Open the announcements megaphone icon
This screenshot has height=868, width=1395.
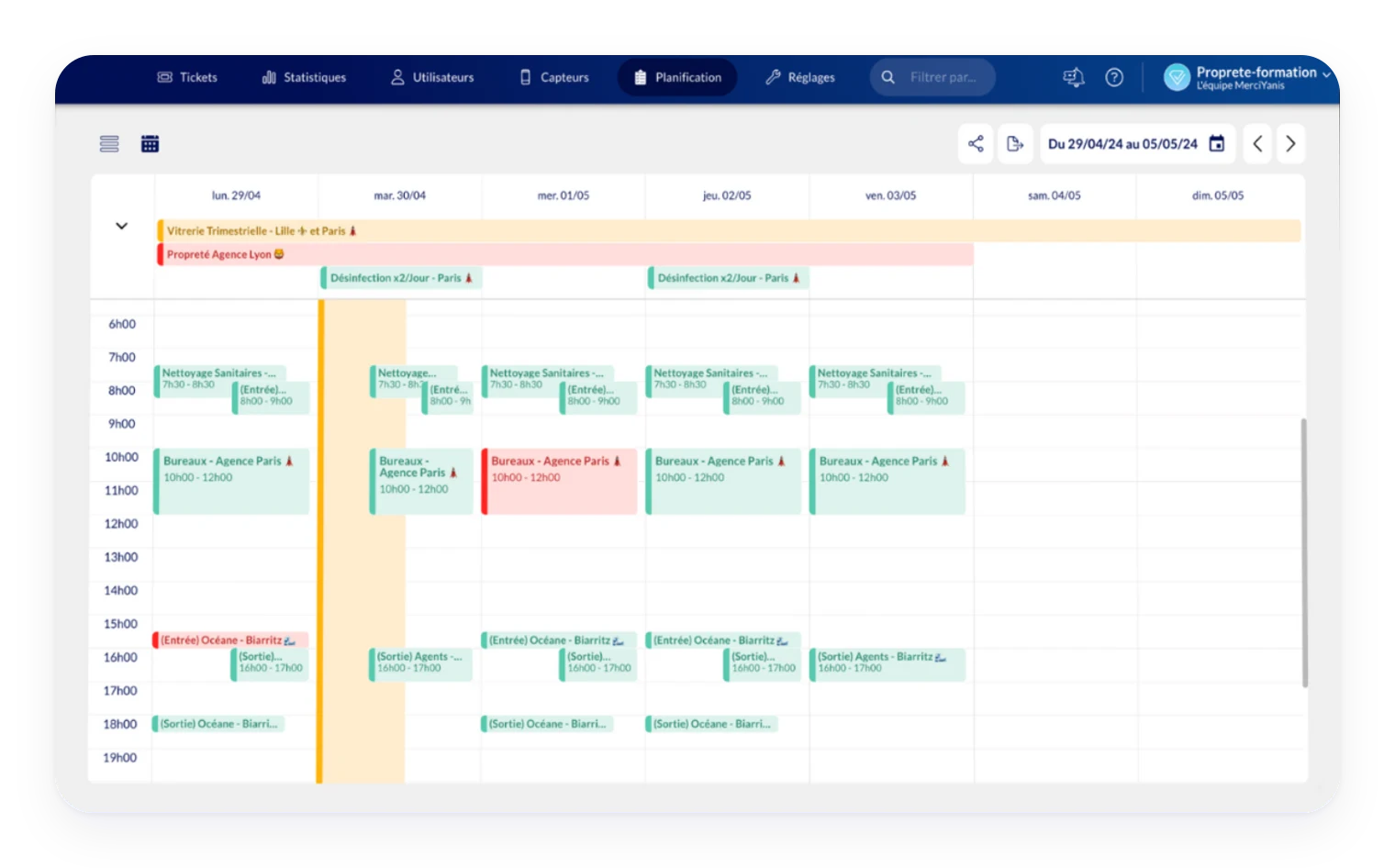tap(1074, 78)
